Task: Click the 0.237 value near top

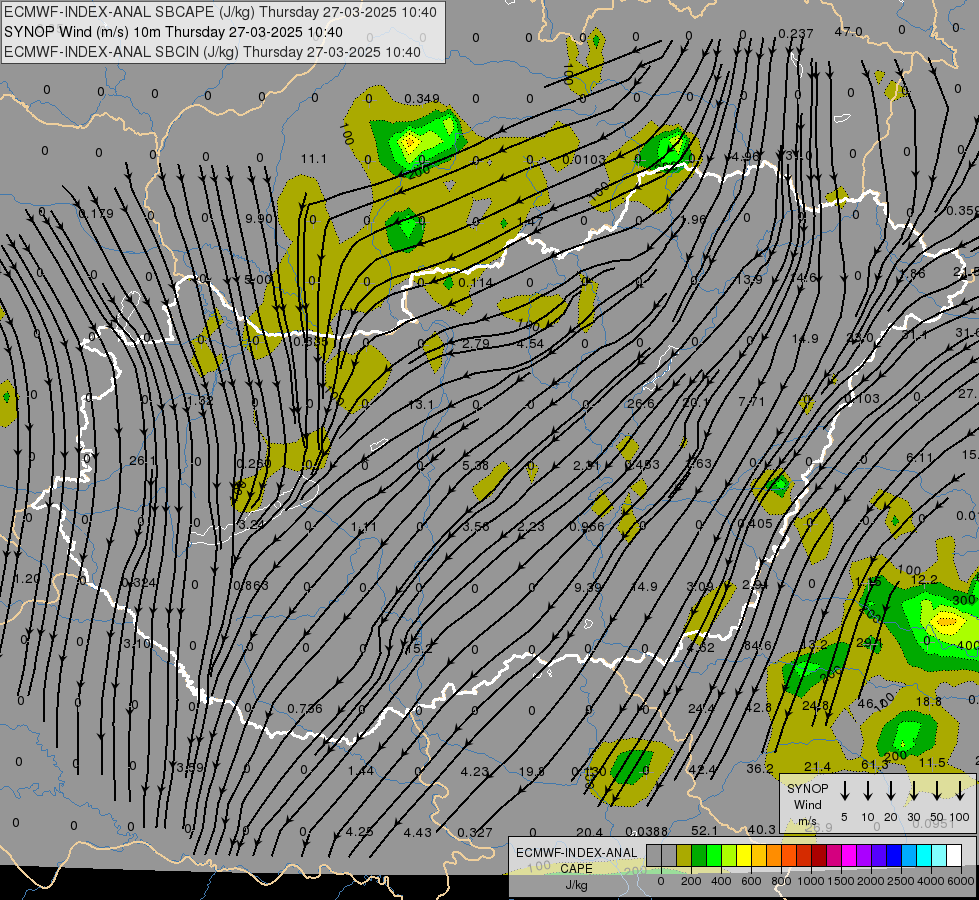Action: coord(796,34)
